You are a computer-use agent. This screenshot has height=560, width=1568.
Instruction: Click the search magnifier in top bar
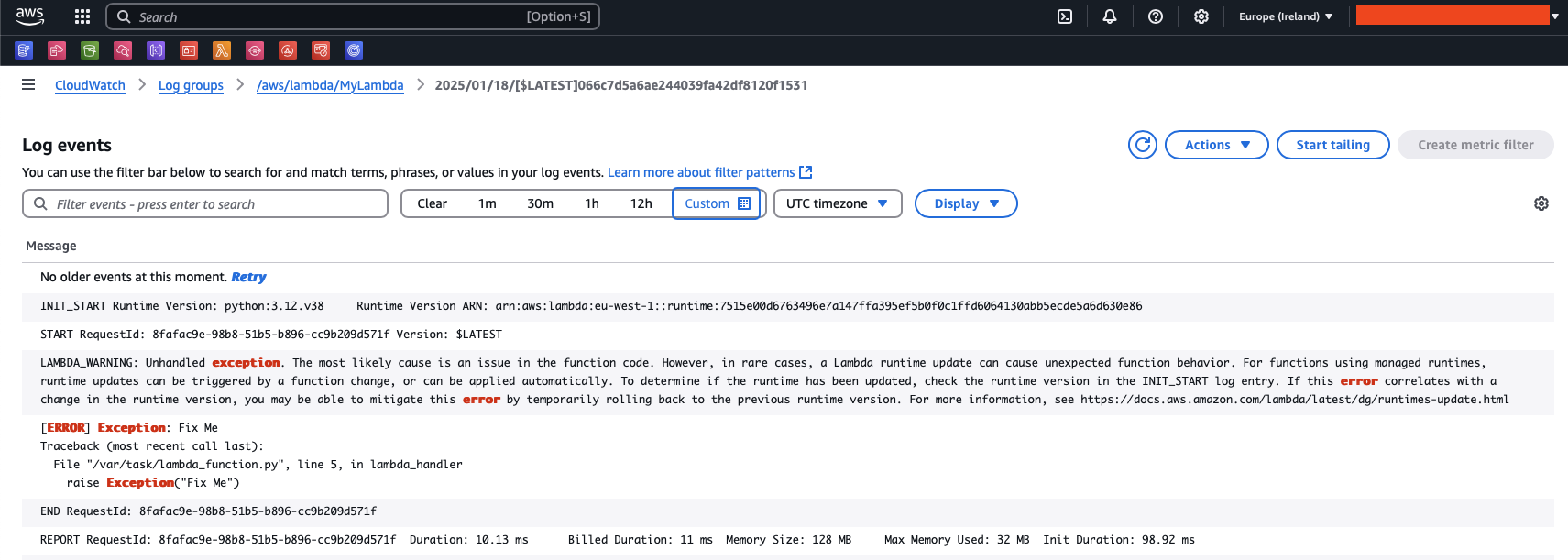coord(124,16)
